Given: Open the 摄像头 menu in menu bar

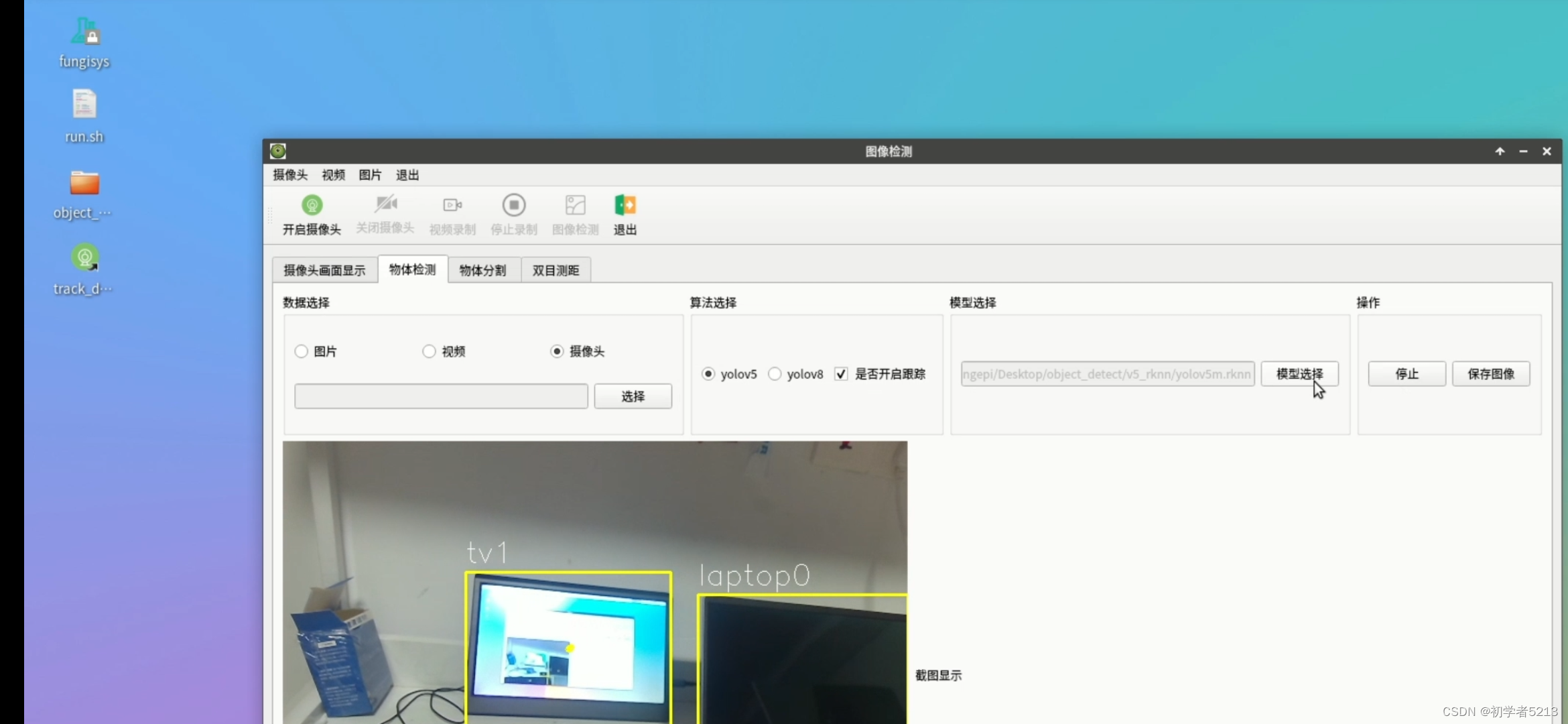Looking at the screenshot, I should 289,175.
